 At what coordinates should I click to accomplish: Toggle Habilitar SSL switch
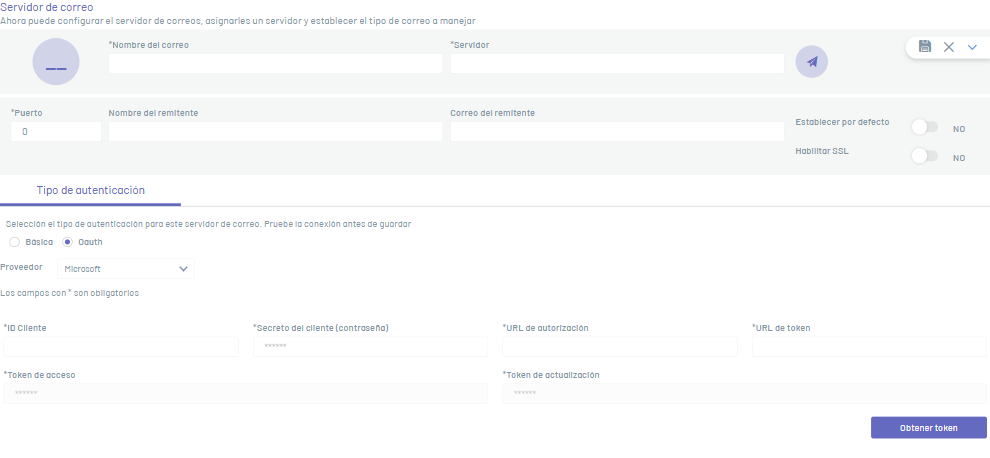(x=924, y=156)
